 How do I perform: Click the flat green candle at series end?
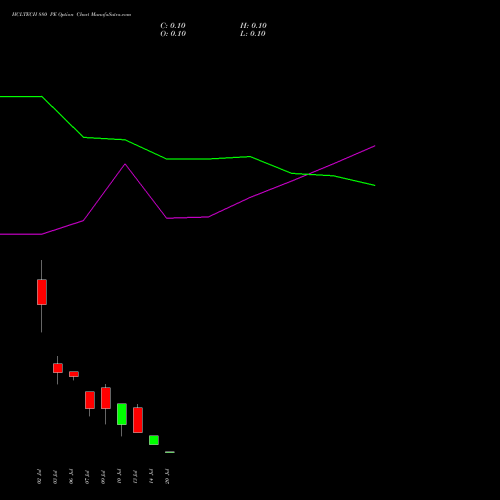(x=170, y=452)
